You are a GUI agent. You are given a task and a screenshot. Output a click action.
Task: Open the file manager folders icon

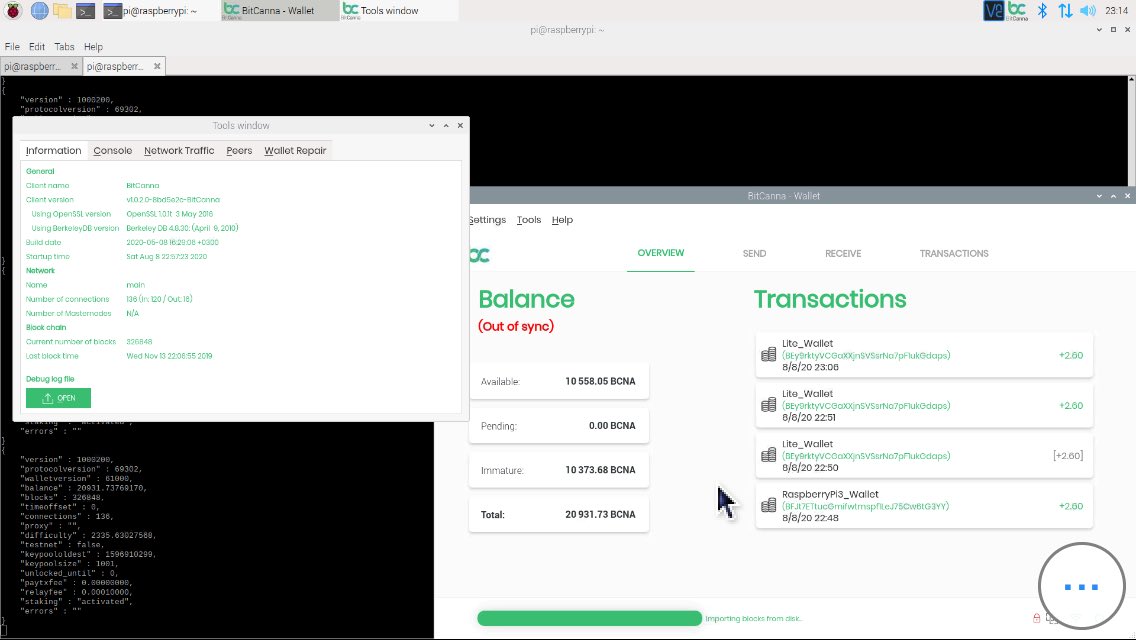(62, 11)
